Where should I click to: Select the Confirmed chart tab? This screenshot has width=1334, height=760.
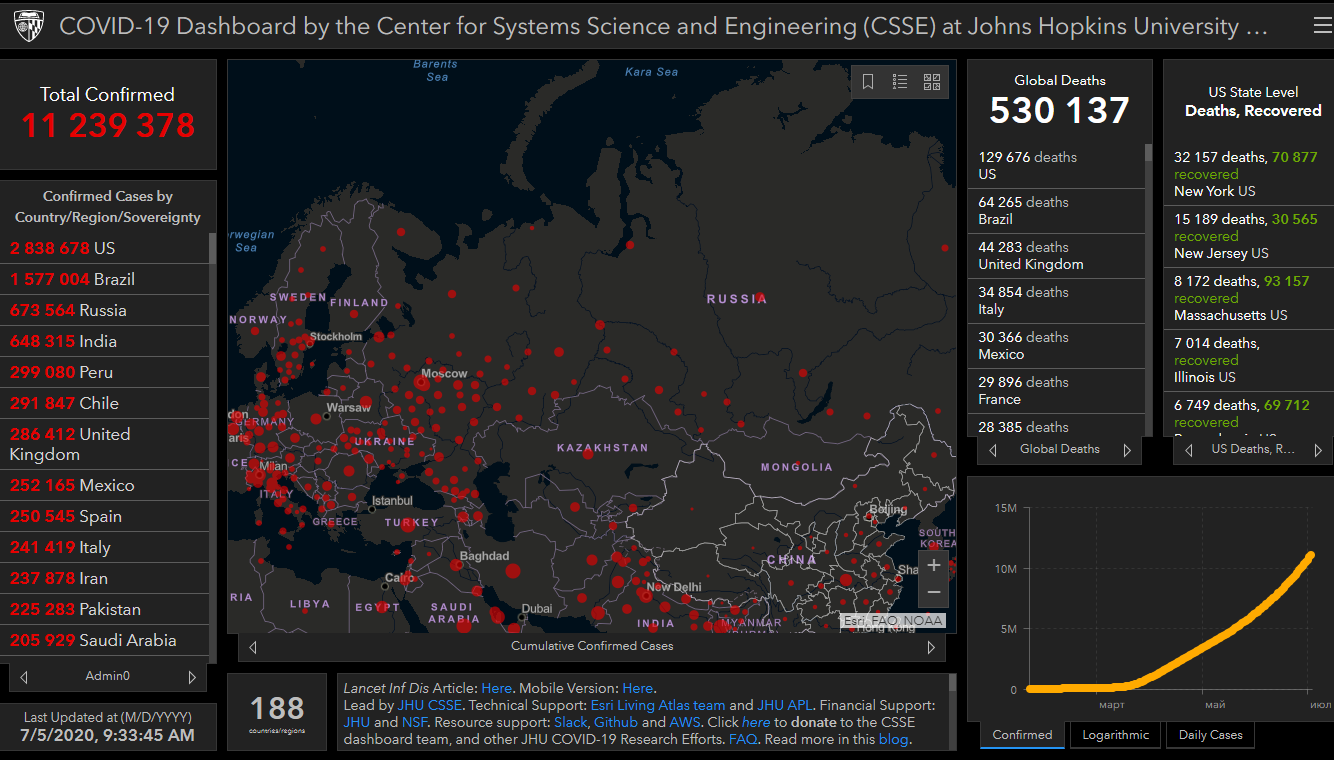point(1022,735)
